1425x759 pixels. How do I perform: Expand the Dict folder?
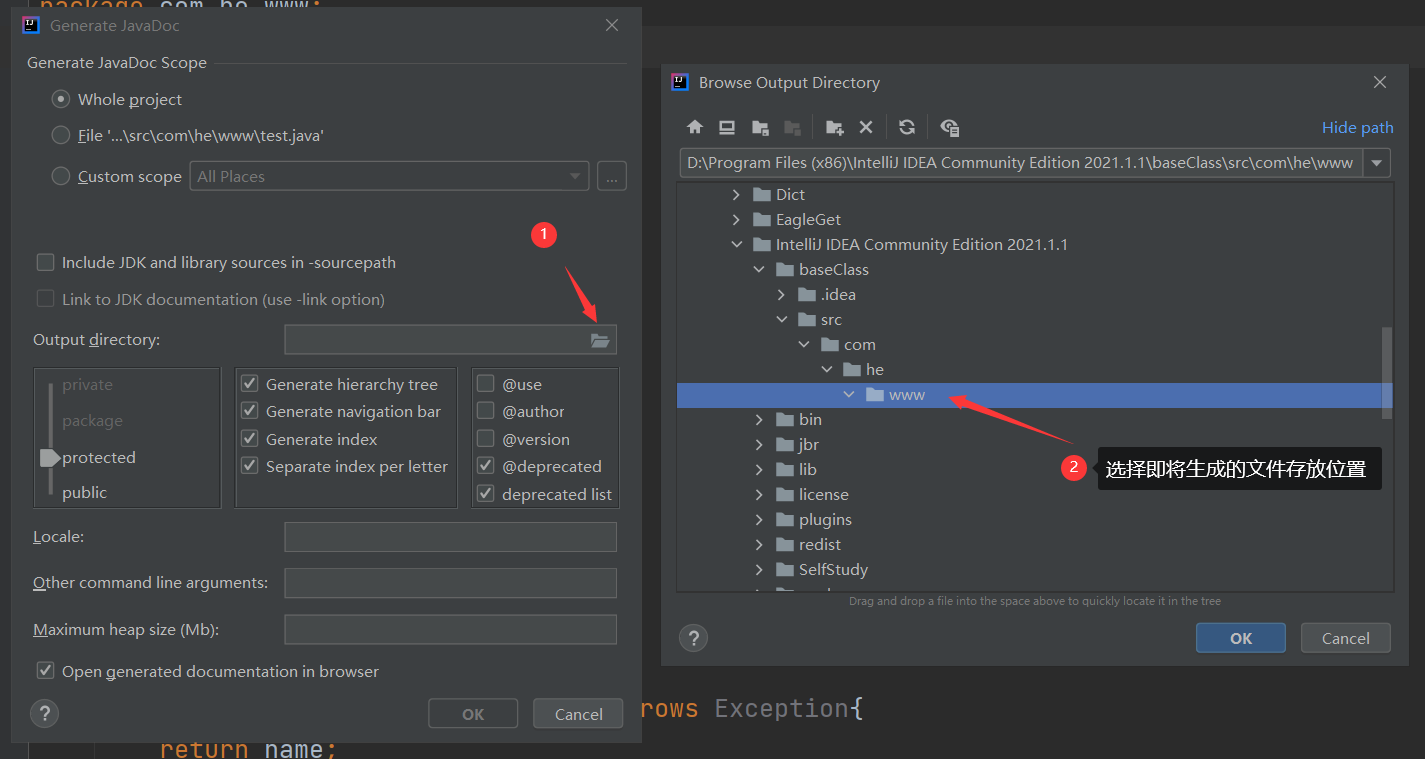click(x=737, y=194)
